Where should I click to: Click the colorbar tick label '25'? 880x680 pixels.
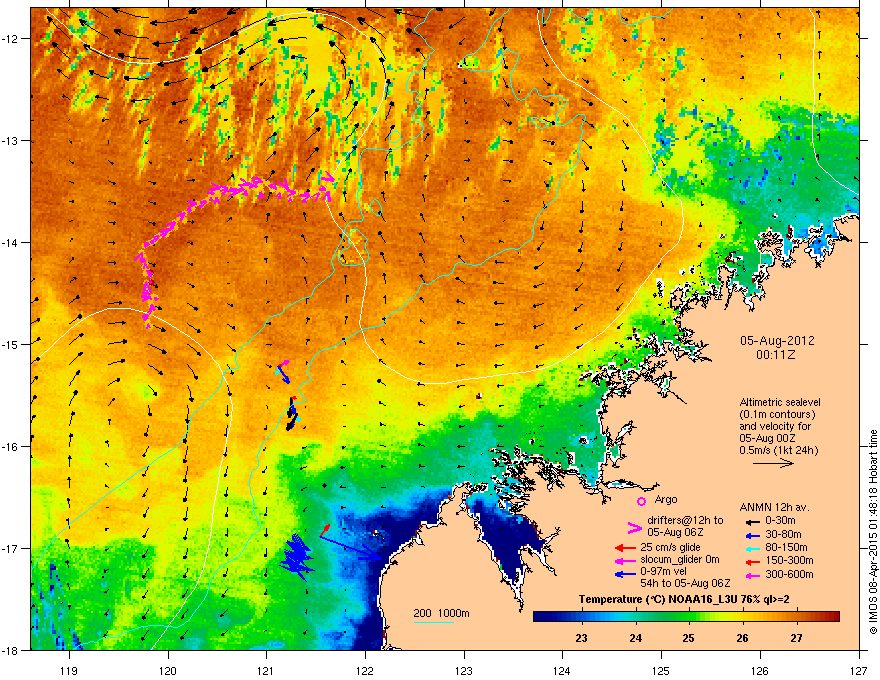[x=689, y=638]
